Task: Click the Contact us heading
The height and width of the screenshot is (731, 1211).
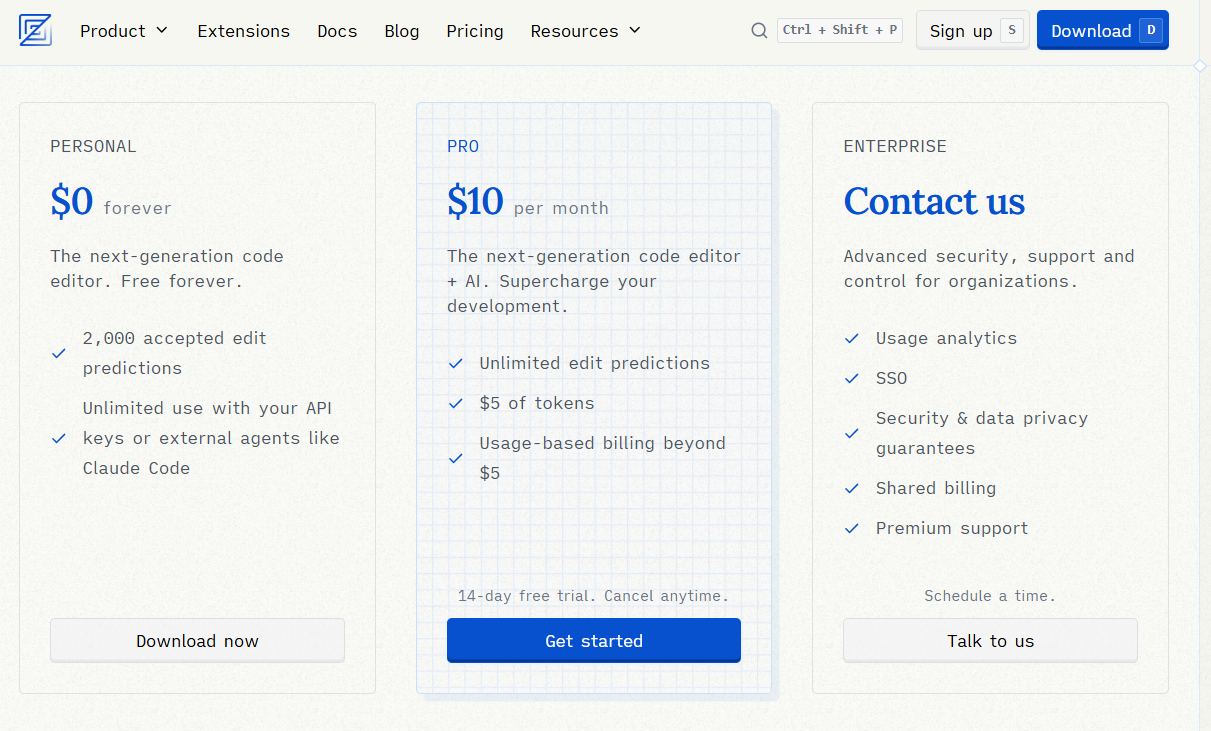Action: (934, 201)
